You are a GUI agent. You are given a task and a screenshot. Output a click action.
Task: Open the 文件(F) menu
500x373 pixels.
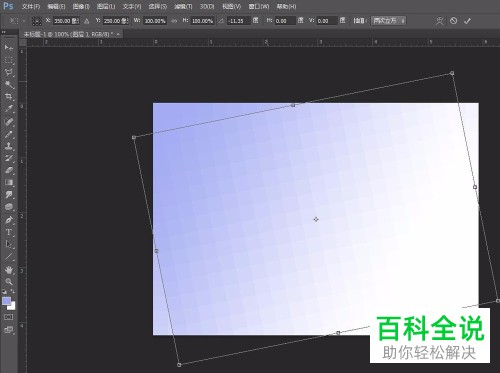31,7
